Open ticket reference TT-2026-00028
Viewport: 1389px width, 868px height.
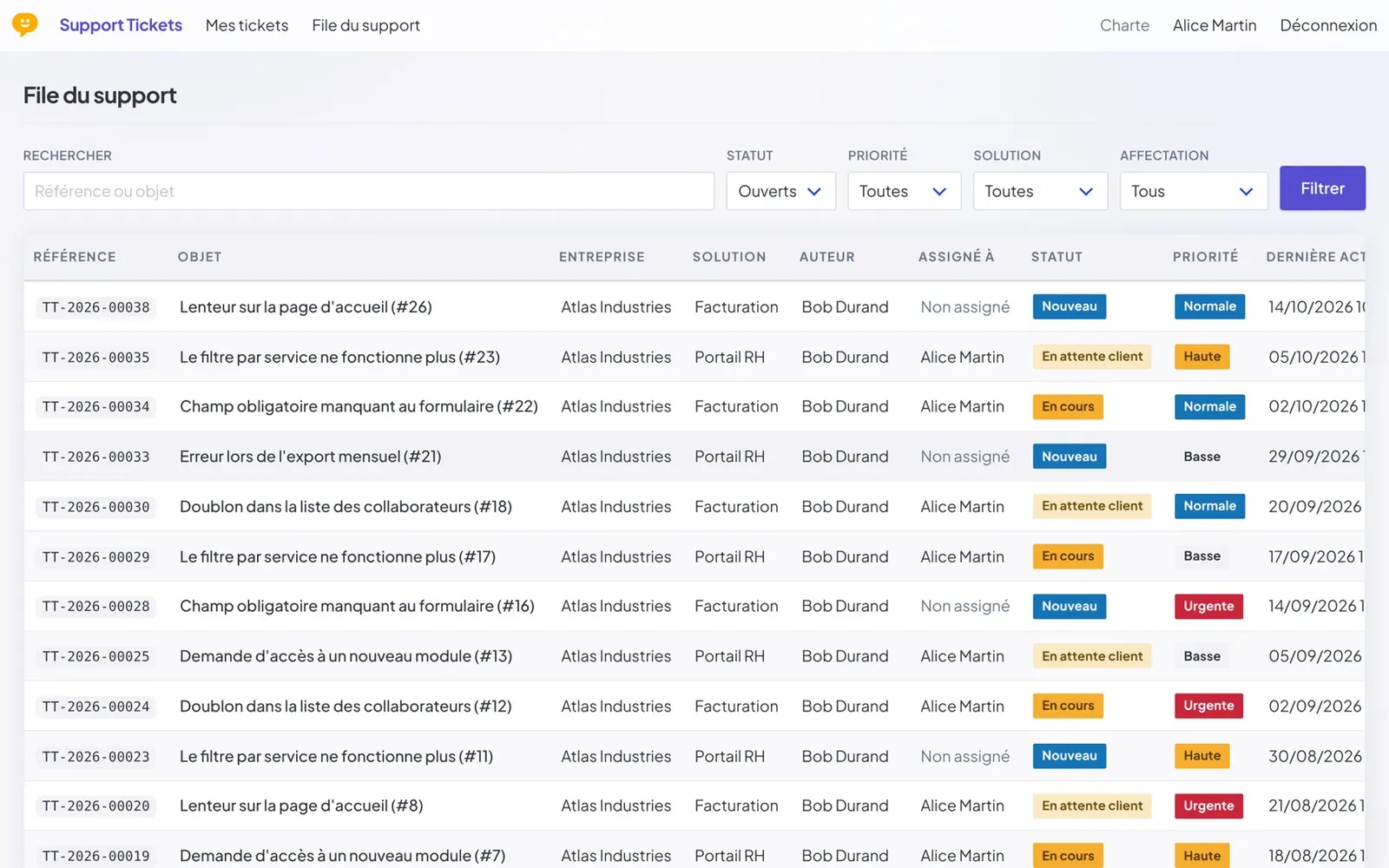click(95, 607)
